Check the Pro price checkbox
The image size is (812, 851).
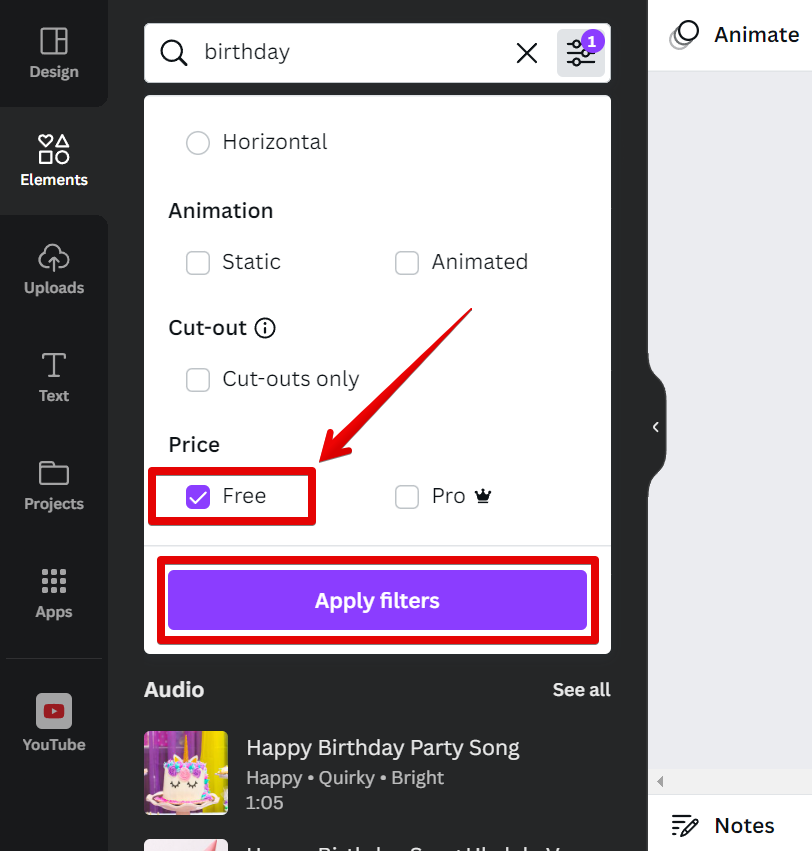point(407,497)
